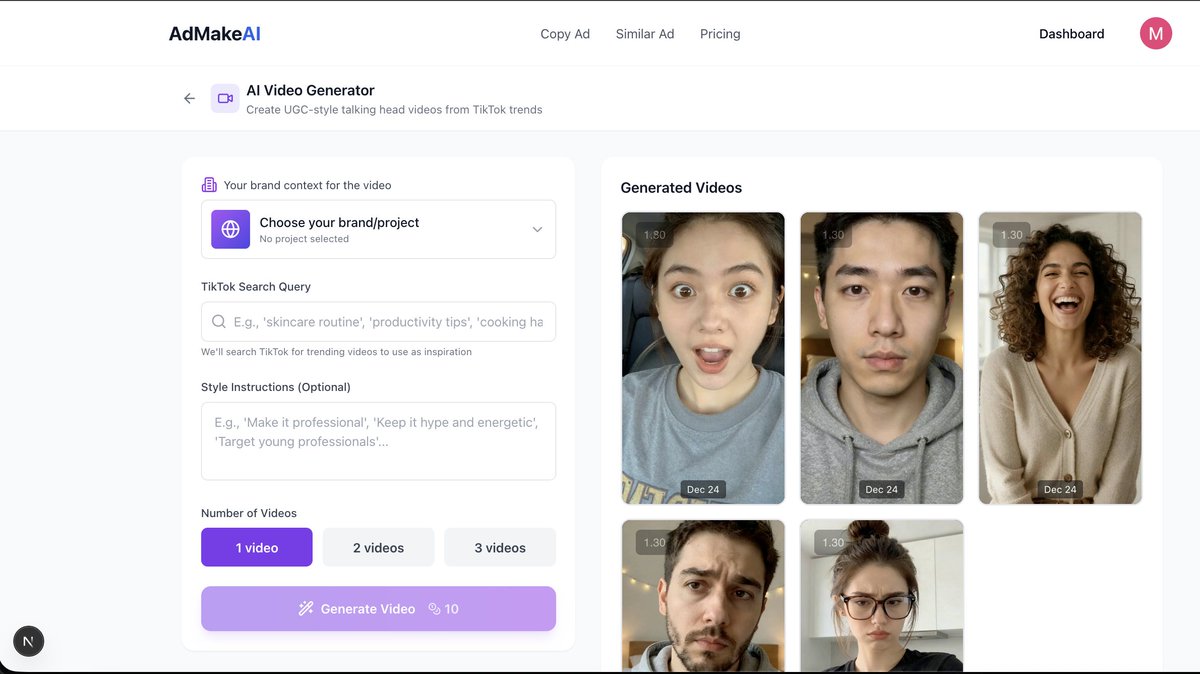
Task: Open the Similar Ad nav item
Action: click(645, 34)
